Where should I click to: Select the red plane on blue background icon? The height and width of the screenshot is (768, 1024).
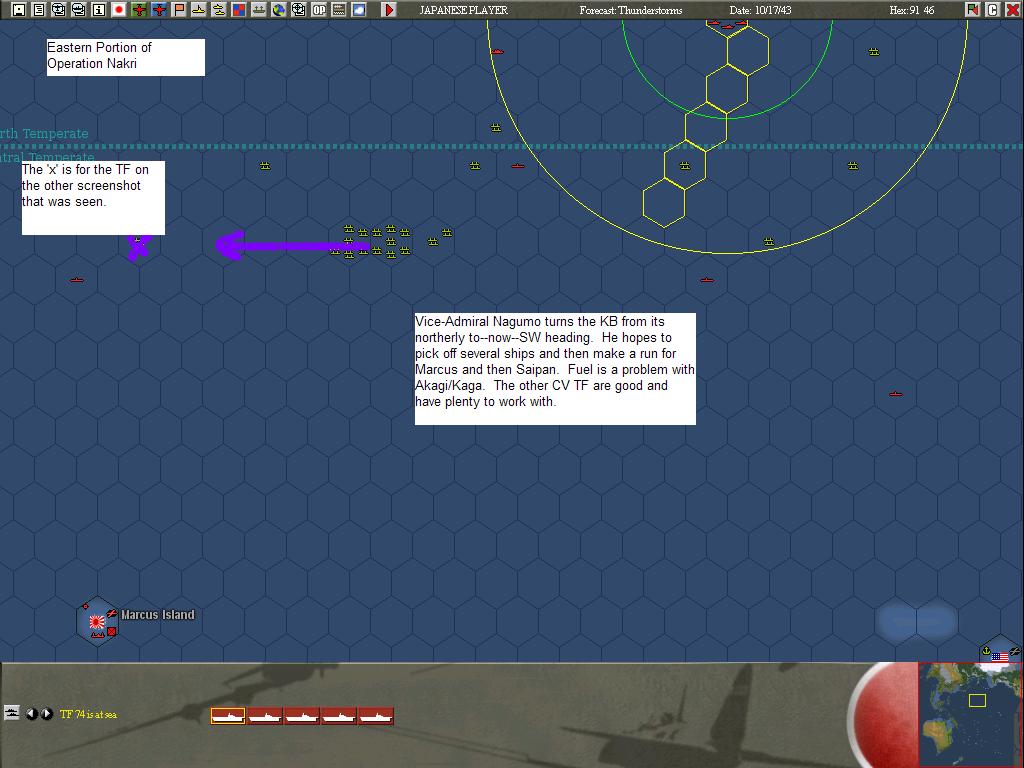click(159, 10)
